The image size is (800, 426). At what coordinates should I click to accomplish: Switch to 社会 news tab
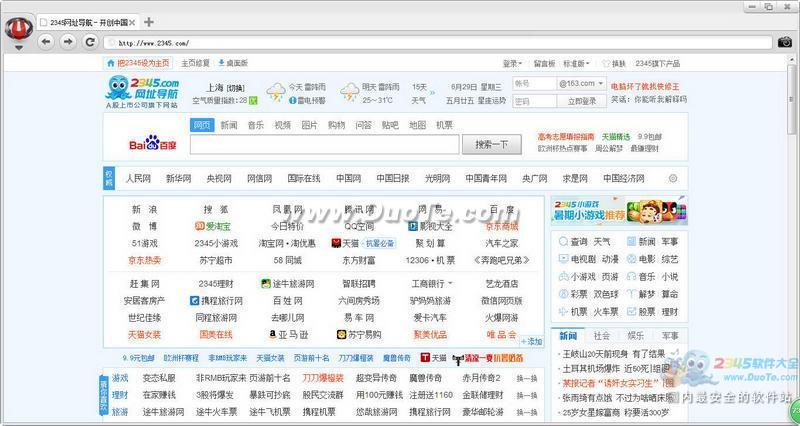602,336
